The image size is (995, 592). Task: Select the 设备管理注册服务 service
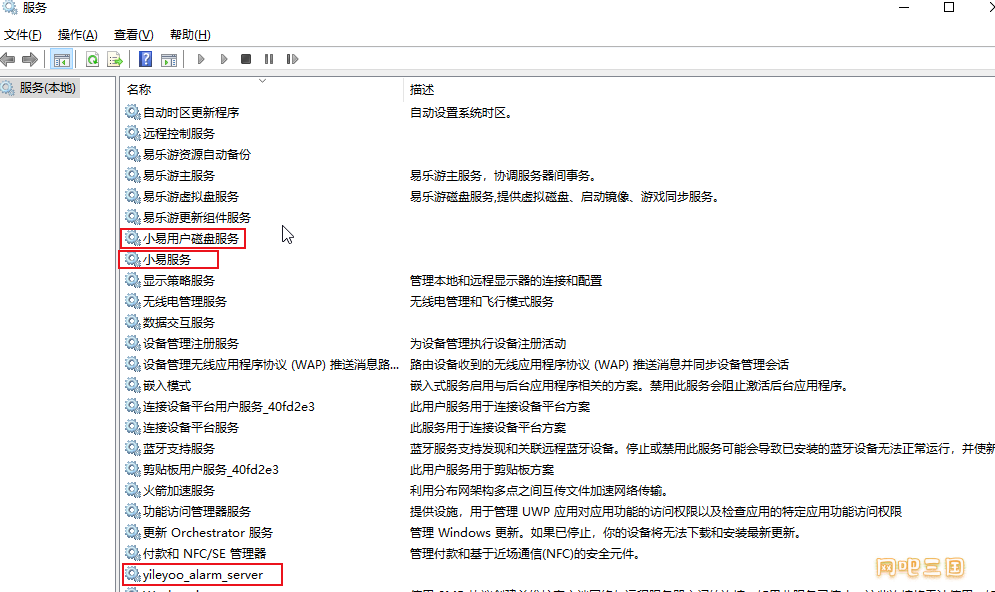point(191,343)
